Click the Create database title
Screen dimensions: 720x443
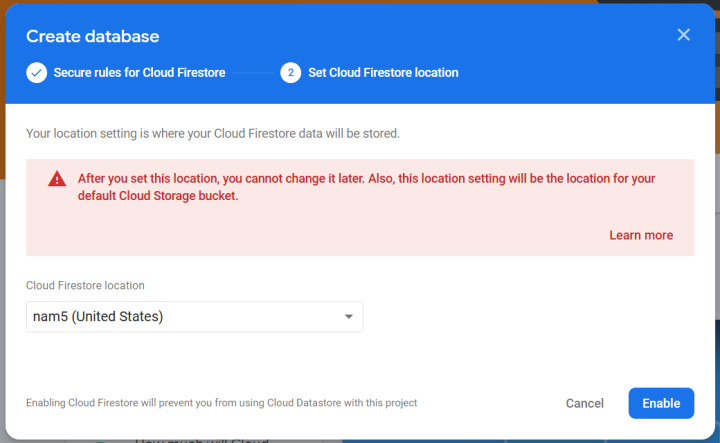pyautogui.click(x=93, y=36)
